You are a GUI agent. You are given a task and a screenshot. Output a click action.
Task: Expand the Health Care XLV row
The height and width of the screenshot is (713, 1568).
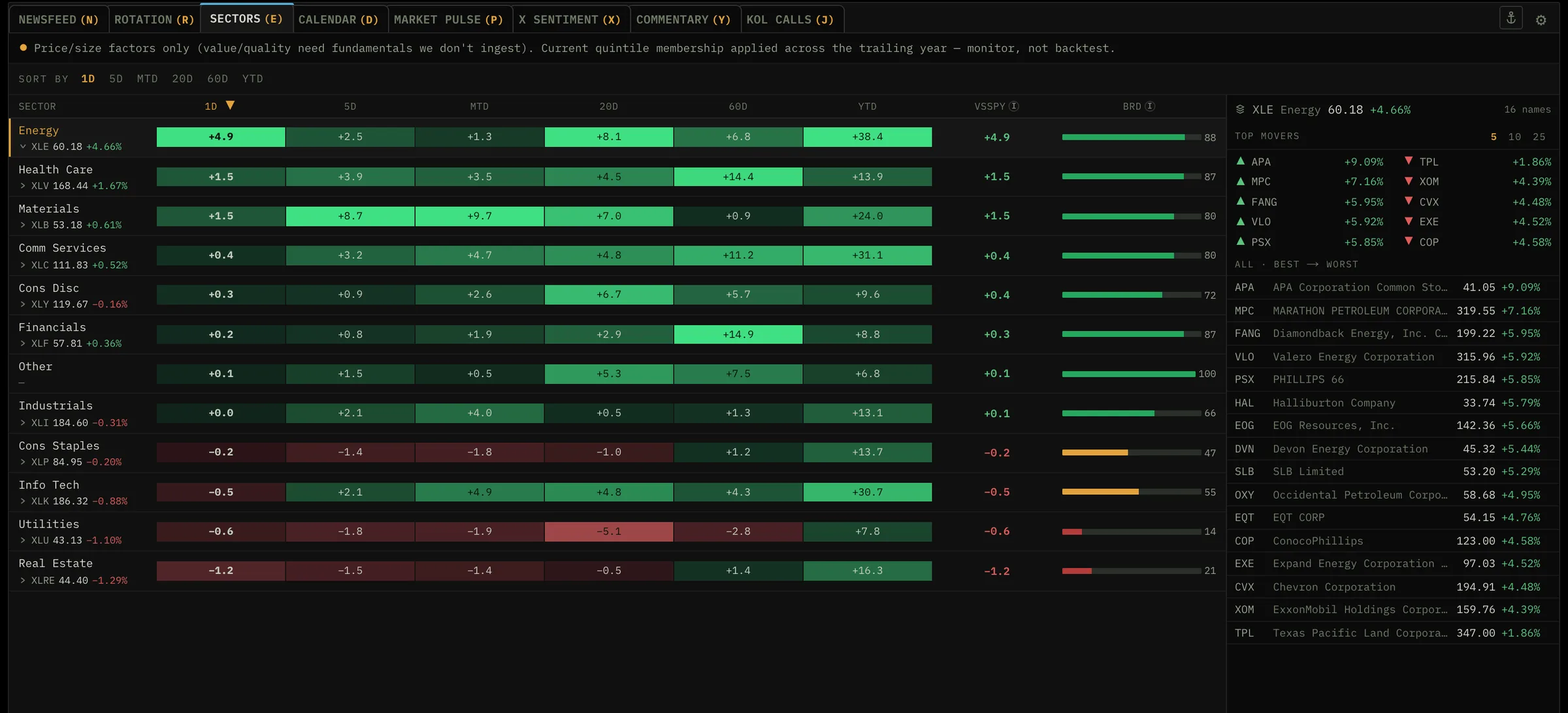(x=23, y=186)
